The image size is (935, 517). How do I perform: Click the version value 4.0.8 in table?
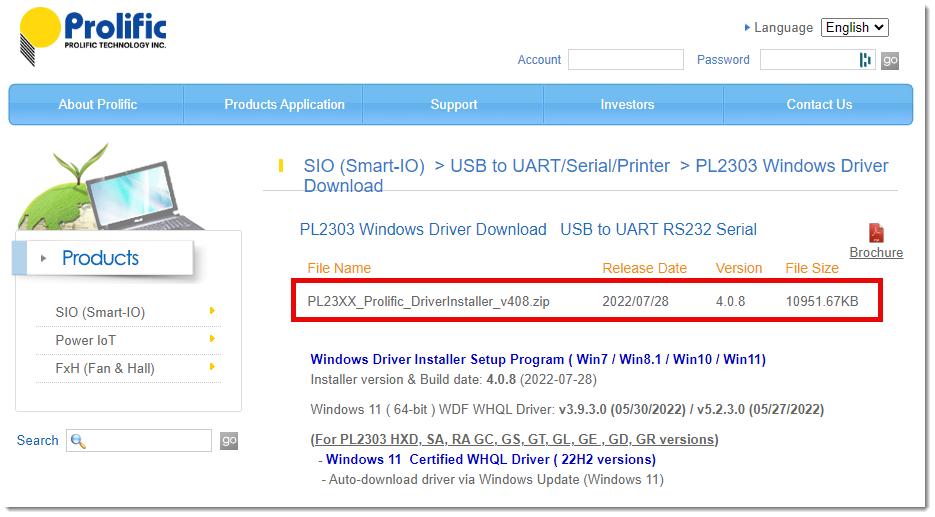(x=730, y=301)
